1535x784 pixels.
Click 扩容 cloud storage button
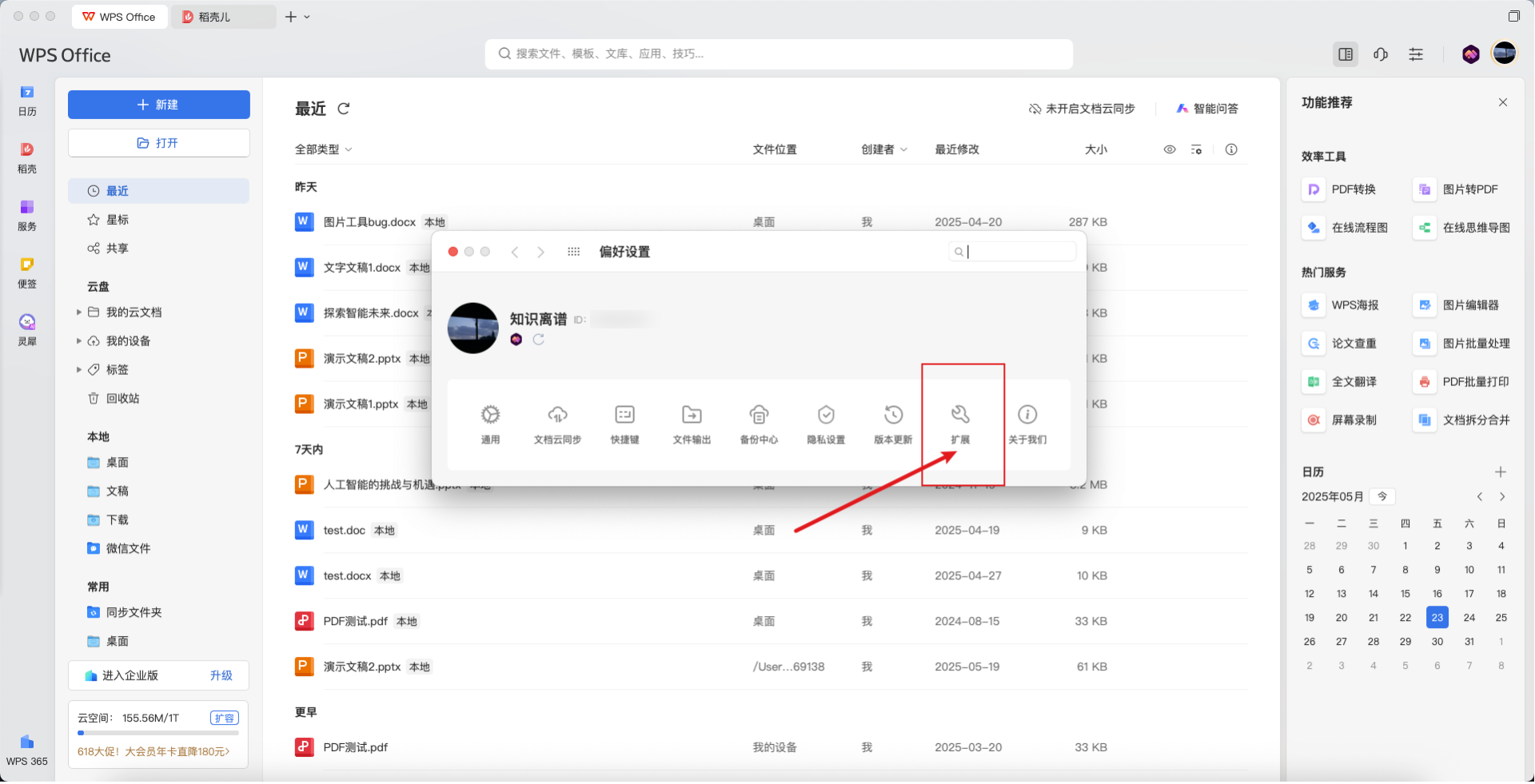pyautogui.click(x=225, y=718)
